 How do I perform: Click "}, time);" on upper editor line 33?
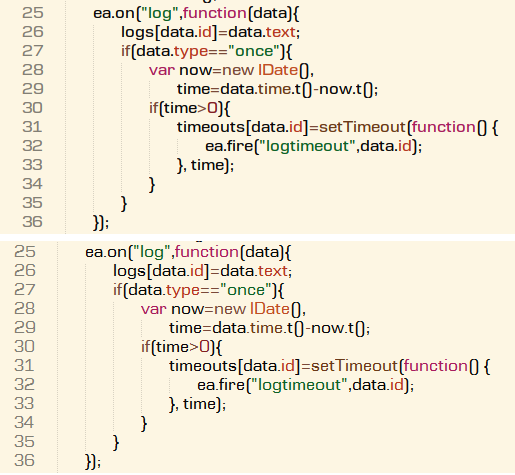205,165
